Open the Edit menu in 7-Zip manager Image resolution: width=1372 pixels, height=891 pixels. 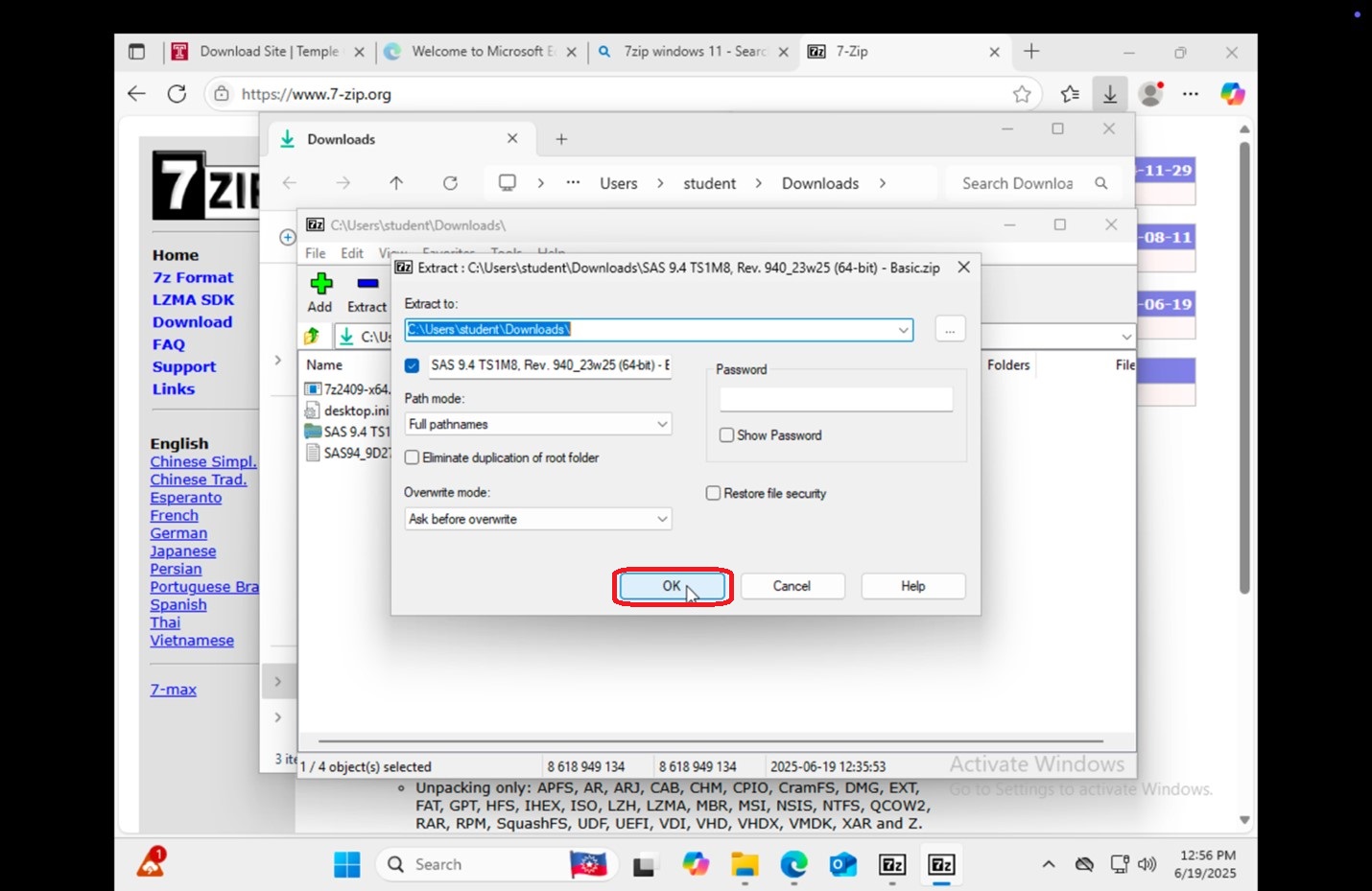(x=352, y=253)
